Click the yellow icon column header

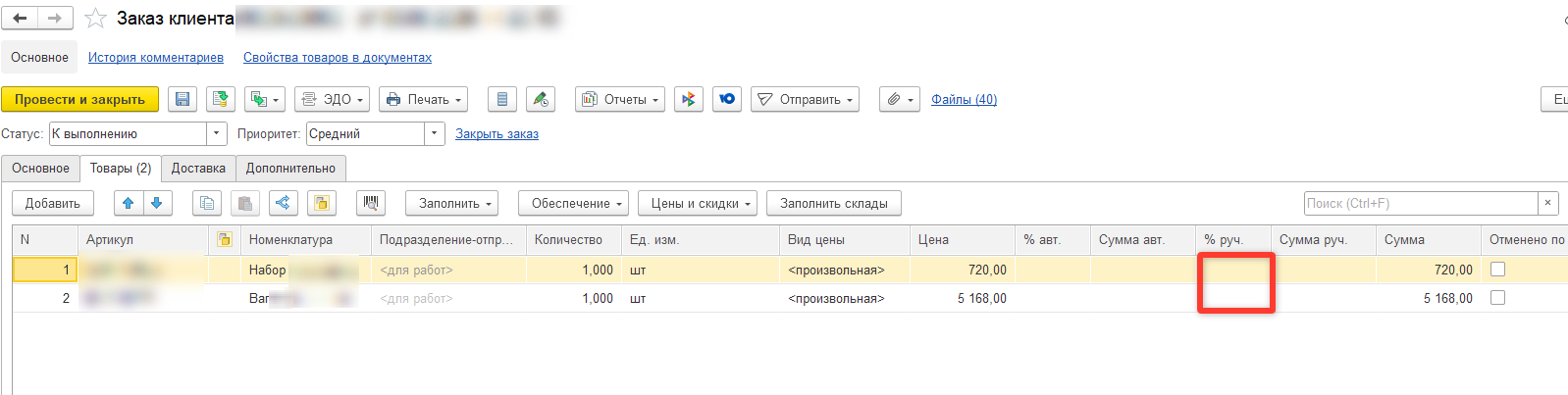click(225, 239)
